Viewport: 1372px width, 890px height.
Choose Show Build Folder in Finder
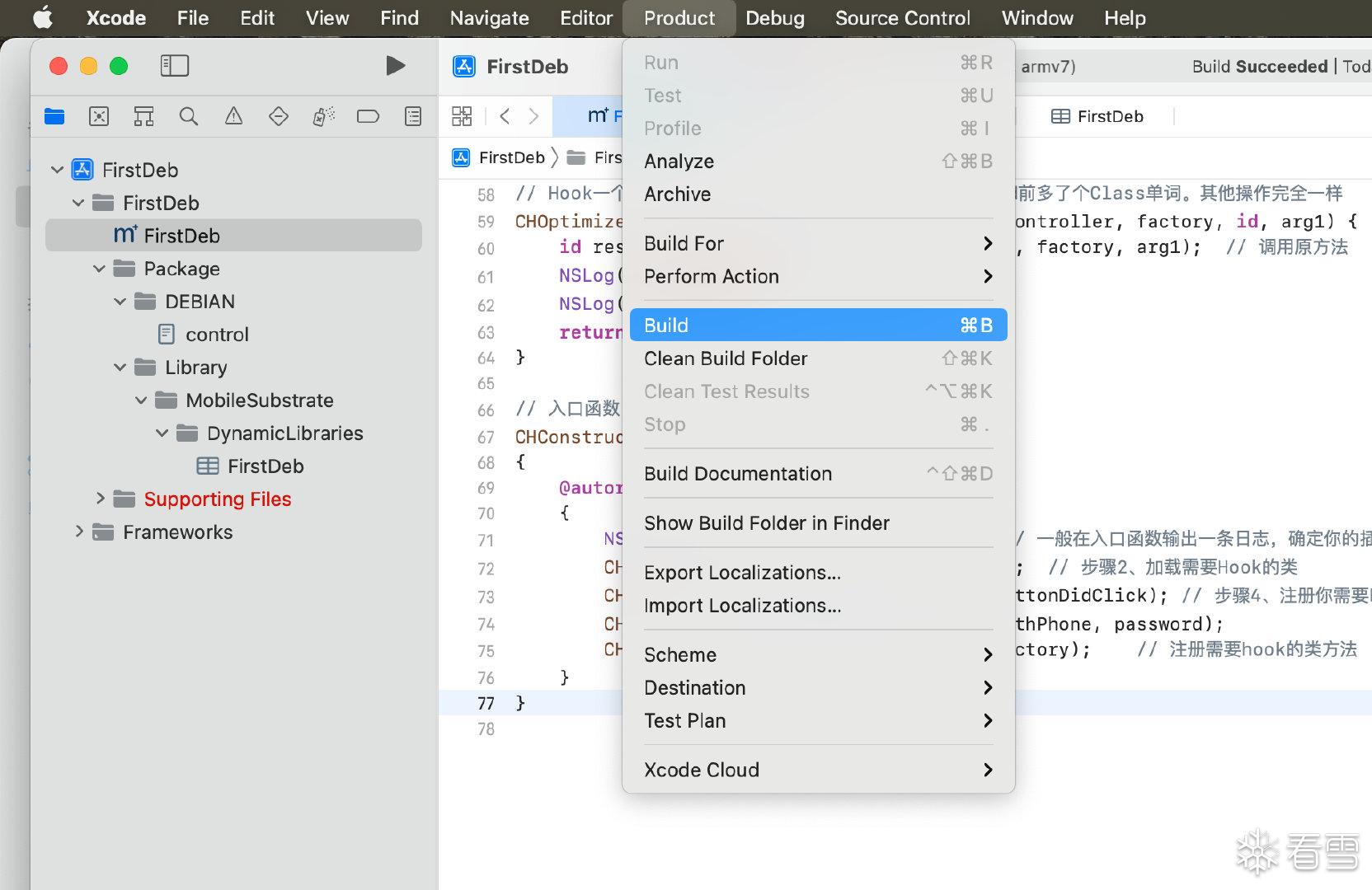(818, 523)
